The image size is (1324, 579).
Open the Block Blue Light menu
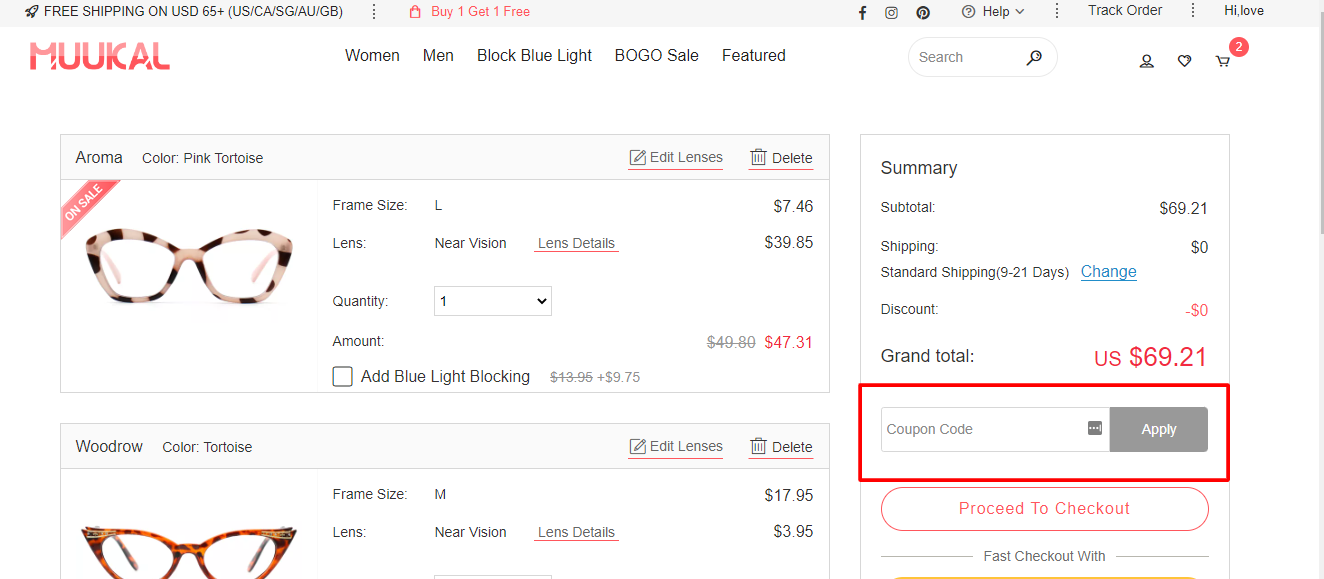pyautogui.click(x=535, y=55)
